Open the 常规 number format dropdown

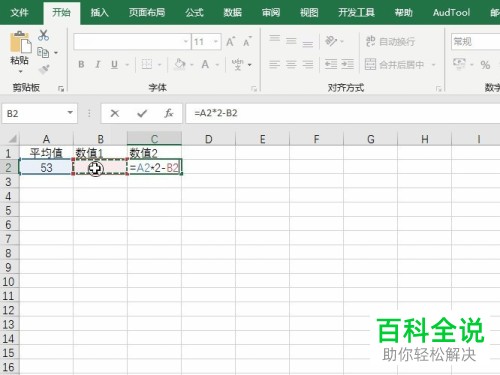pyautogui.click(x=475, y=42)
